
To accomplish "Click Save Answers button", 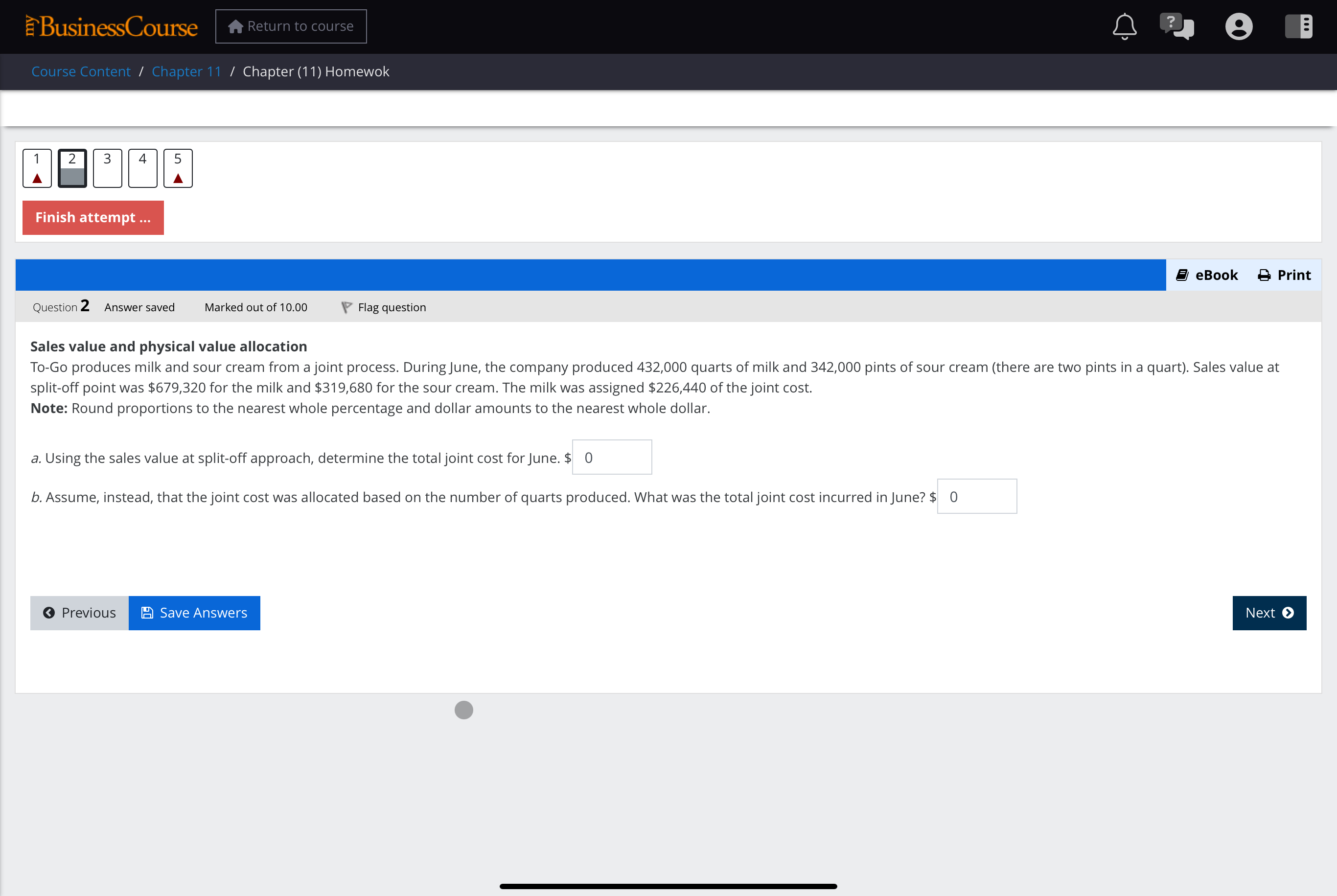I will click(x=194, y=613).
